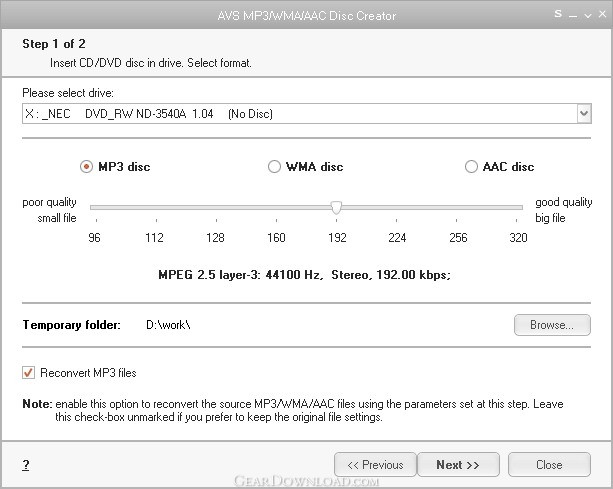Screen dimensions: 613x489
Task: Select the WMA disc option
Action: (x=274, y=167)
